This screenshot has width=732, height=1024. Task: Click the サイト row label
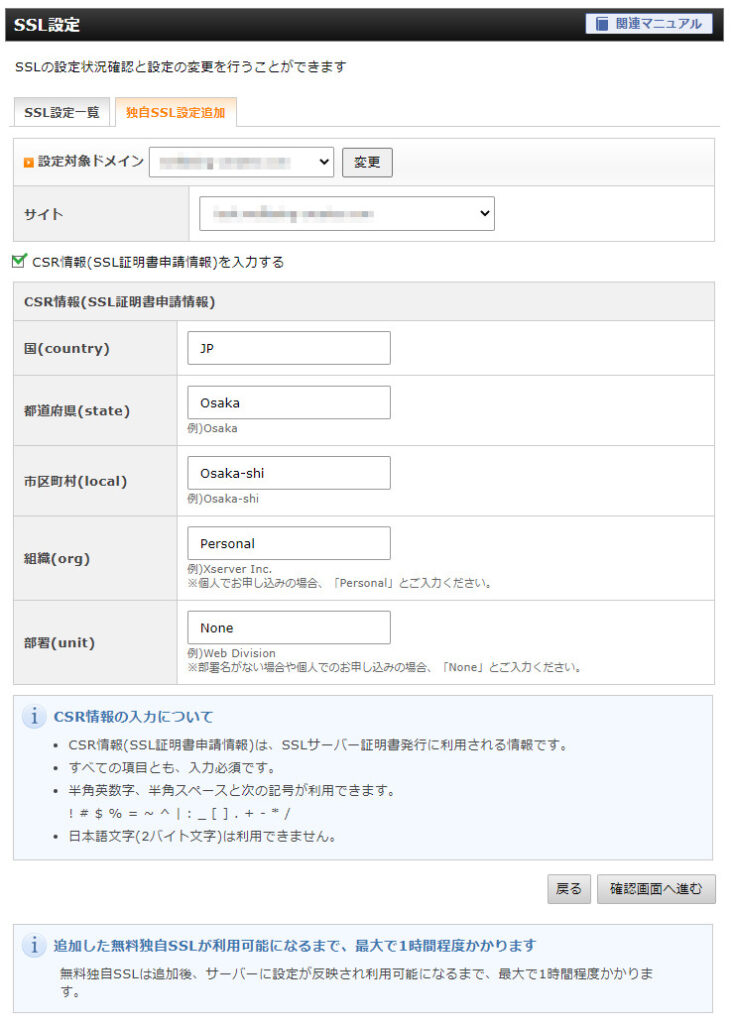[x=43, y=214]
